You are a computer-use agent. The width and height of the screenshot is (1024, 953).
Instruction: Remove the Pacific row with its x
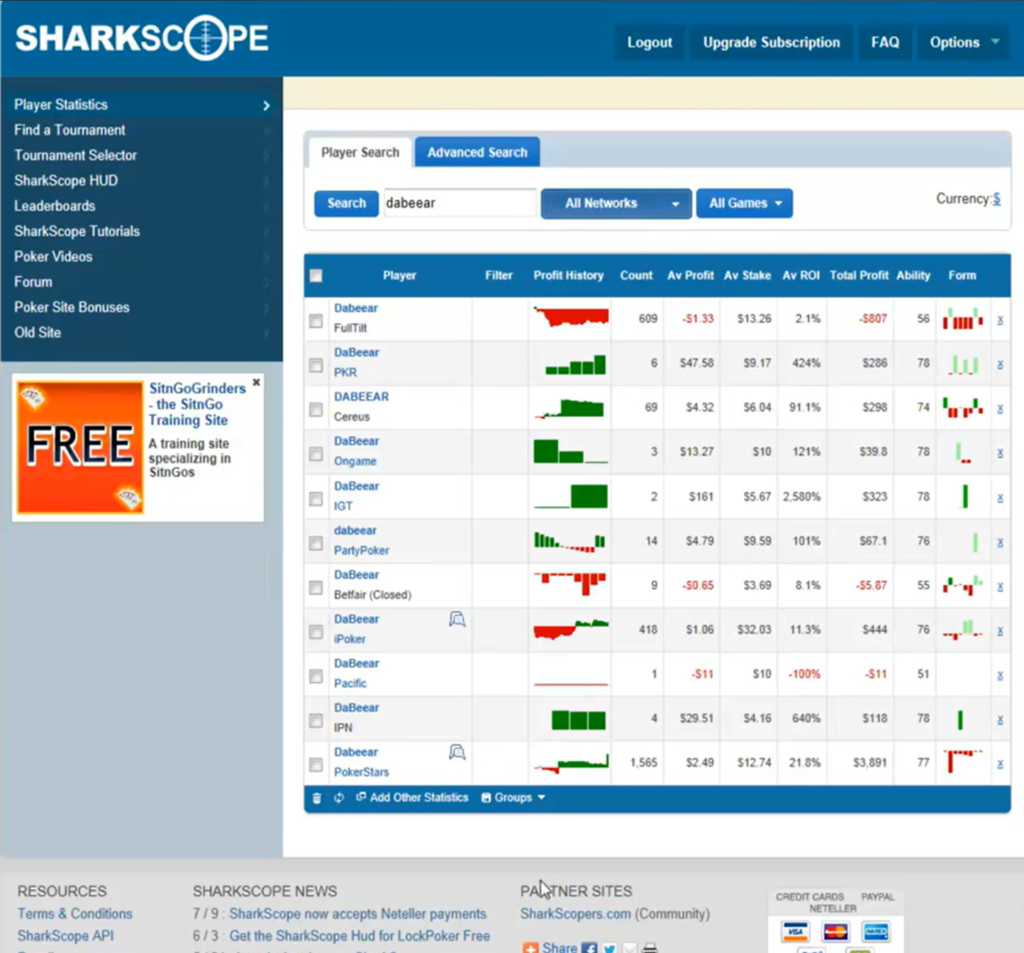[x=1000, y=676]
